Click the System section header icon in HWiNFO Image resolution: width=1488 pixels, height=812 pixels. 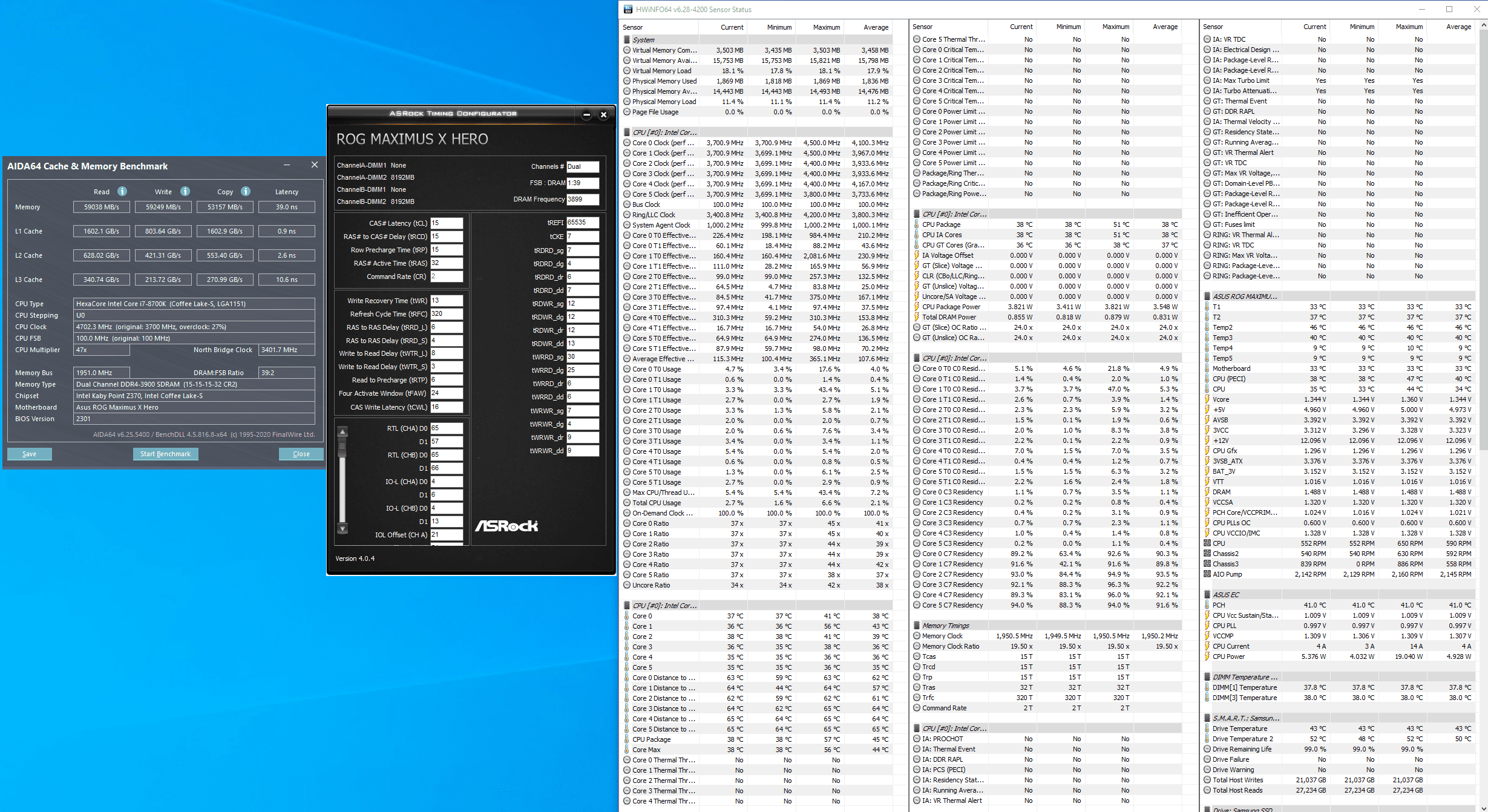pos(627,39)
